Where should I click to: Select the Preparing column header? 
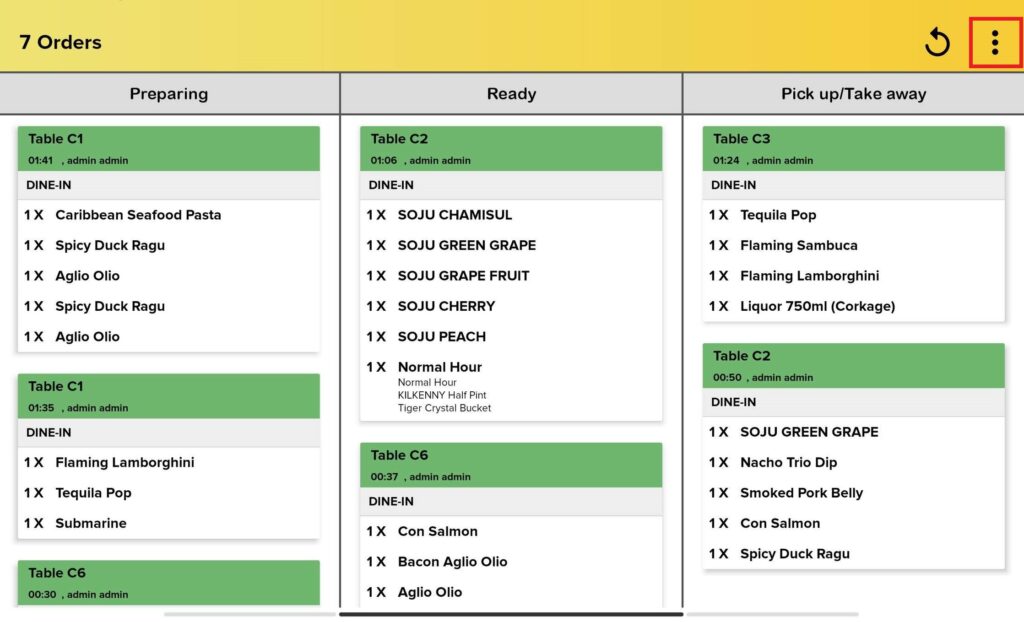coord(169,93)
